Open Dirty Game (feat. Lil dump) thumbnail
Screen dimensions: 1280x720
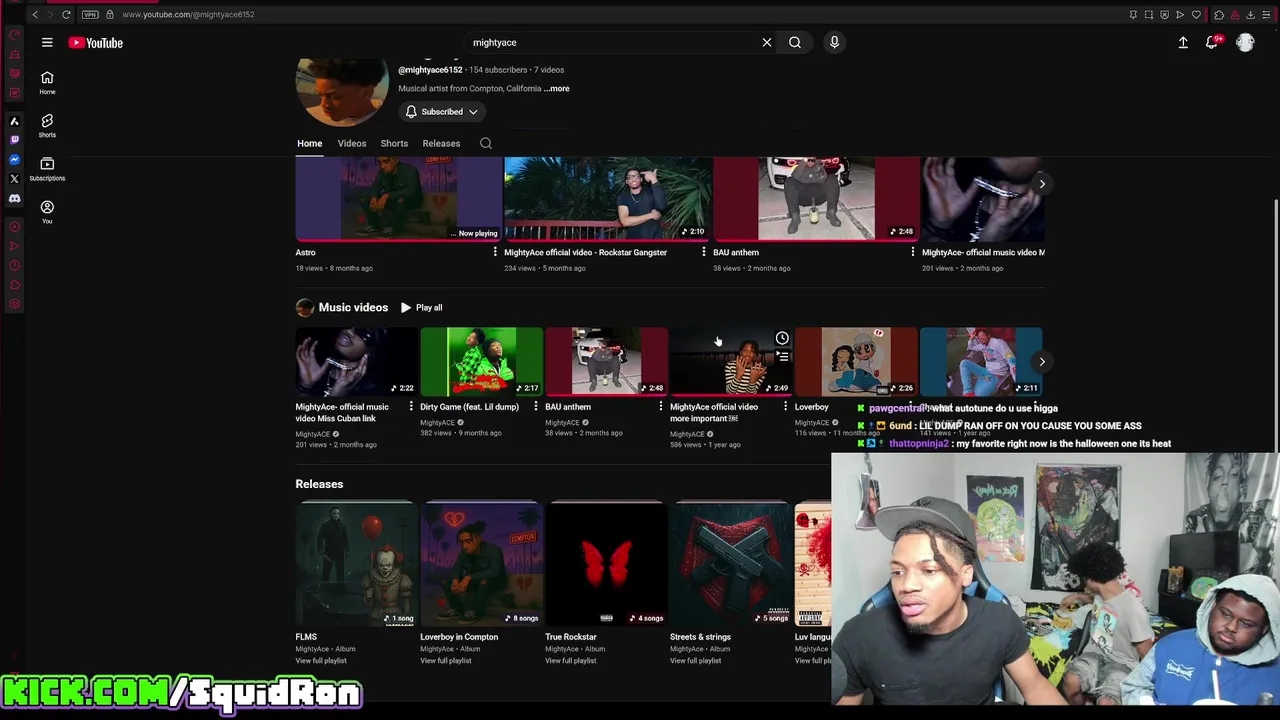481,361
